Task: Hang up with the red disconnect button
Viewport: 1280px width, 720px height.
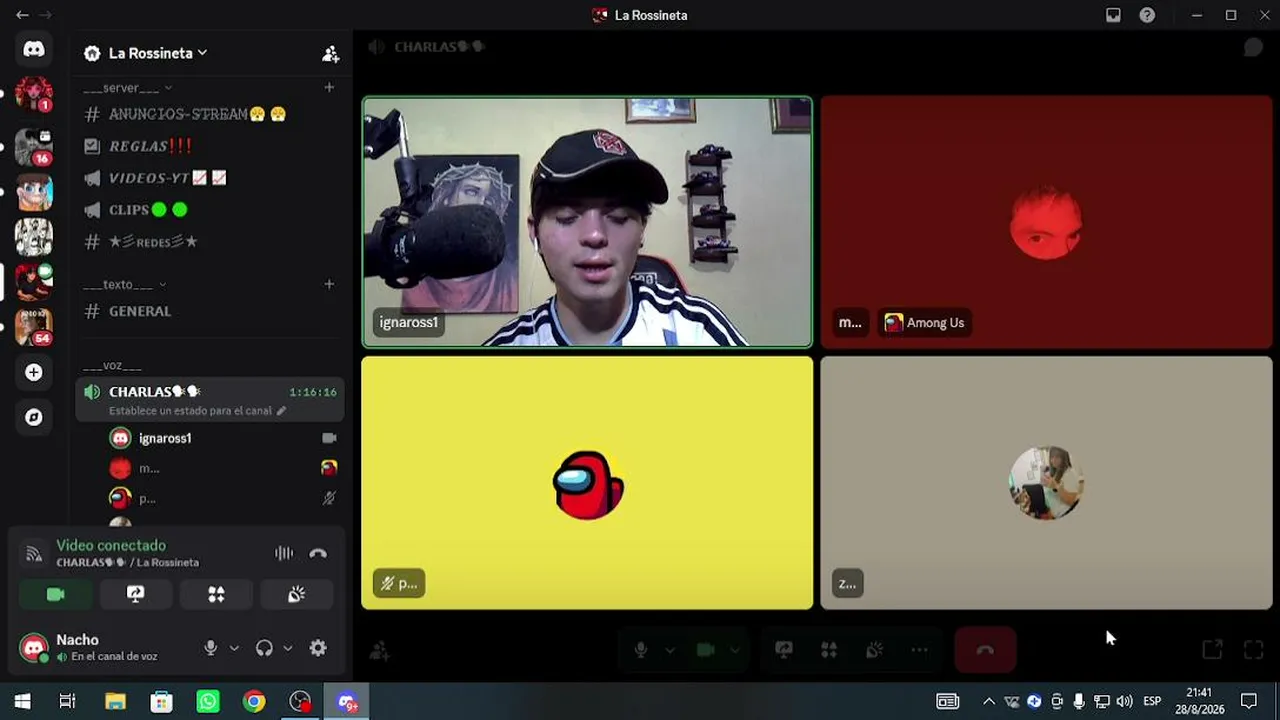Action: pyautogui.click(x=985, y=650)
